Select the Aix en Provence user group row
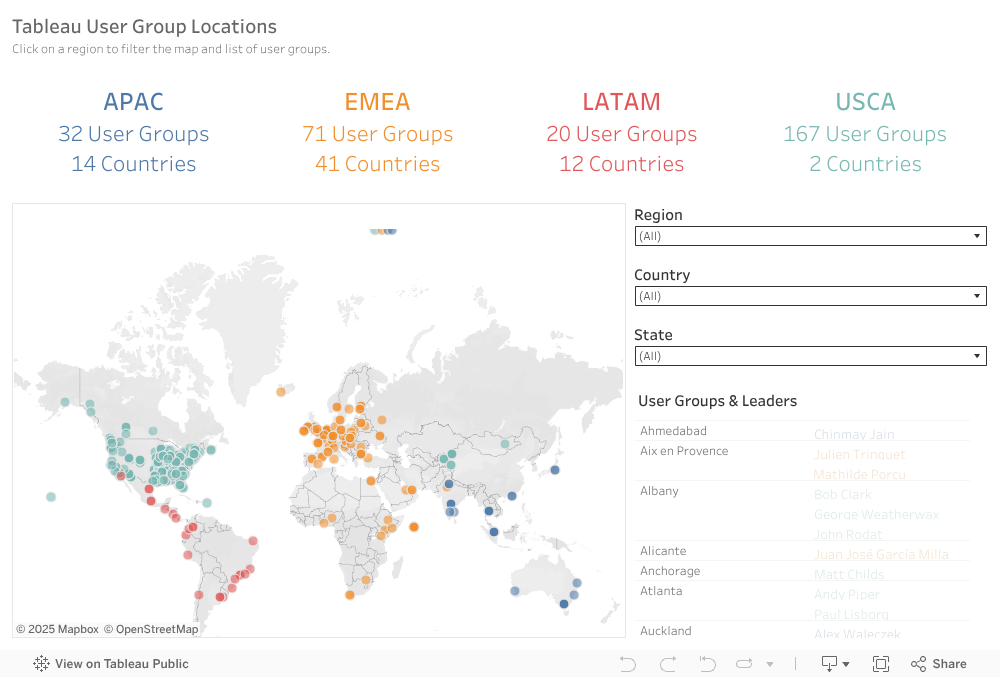 (x=684, y=451)
